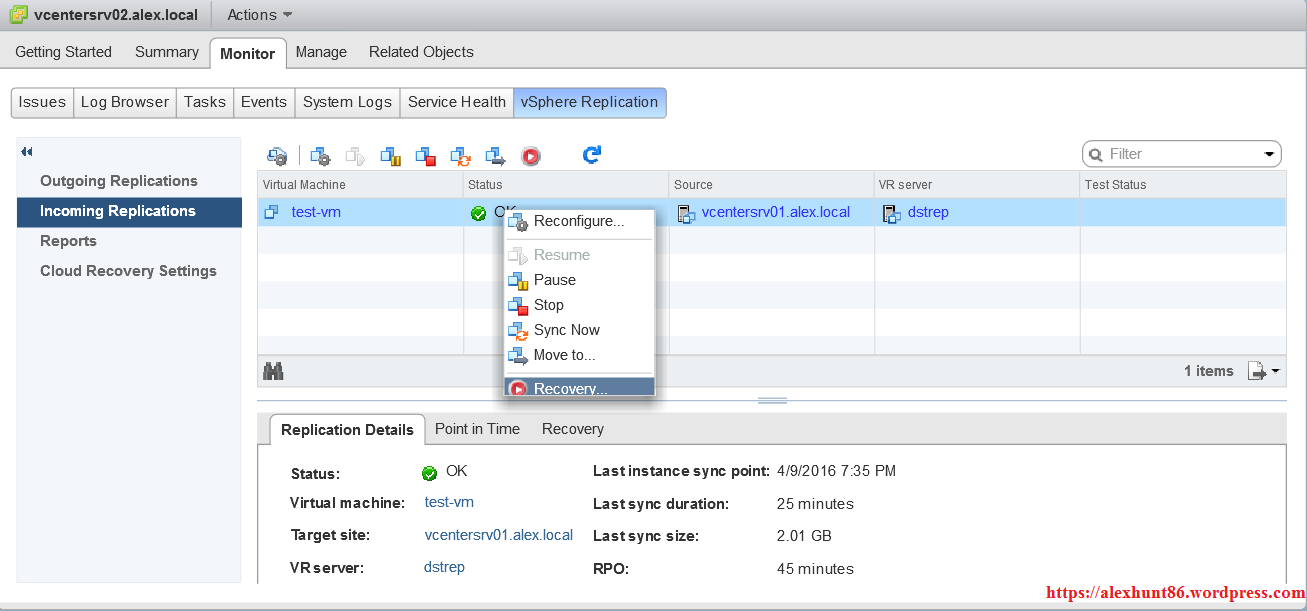Image resolution: width=1307 pixels, height=611 pixels.
Task: Click the Move to toolbar icon
Action: (495, 156)
